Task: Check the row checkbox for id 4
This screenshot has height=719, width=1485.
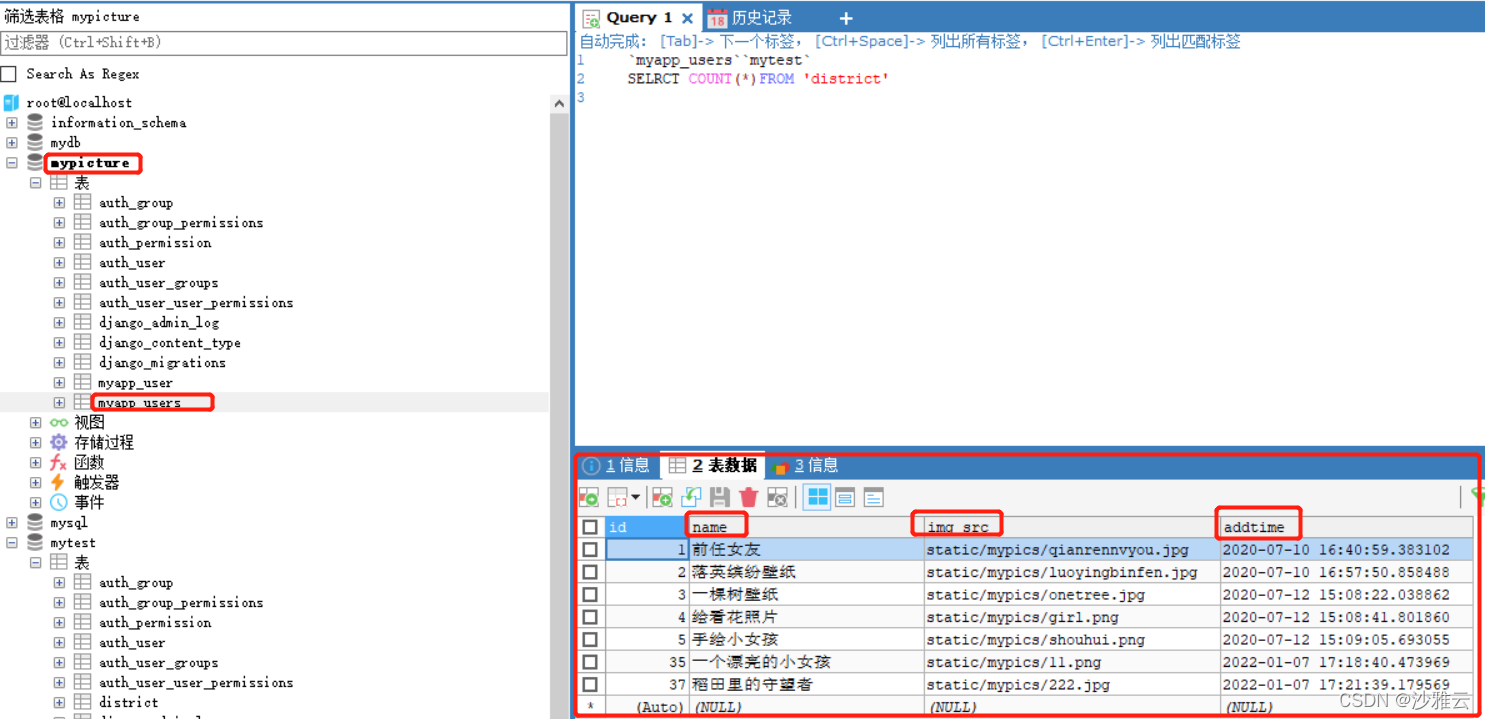Action: [x=590, y=617]
